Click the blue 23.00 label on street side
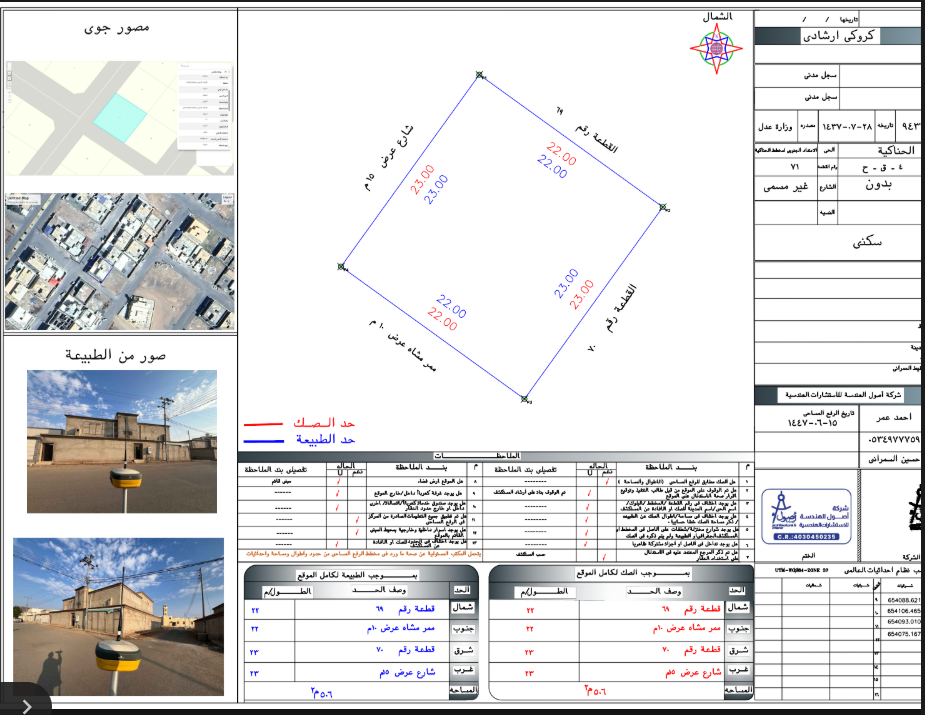The image size is (925, 715). [437, 189]
